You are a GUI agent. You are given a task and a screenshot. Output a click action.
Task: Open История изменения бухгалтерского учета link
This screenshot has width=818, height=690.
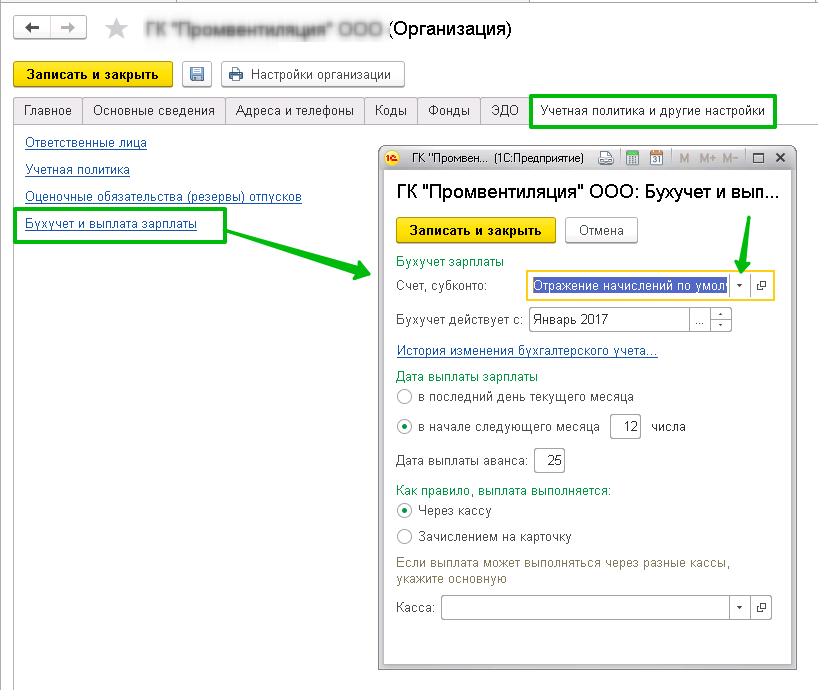[x=527, y=351]
